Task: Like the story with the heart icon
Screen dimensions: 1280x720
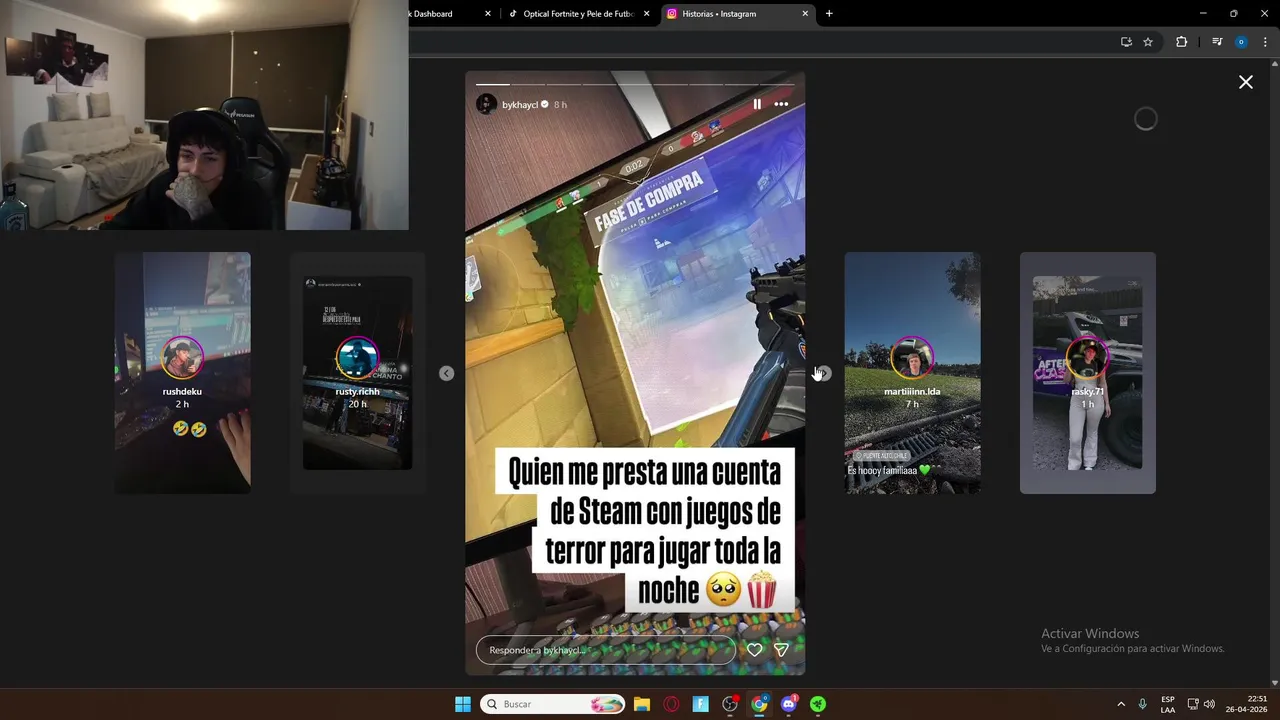Action: (x=755, y=650)
